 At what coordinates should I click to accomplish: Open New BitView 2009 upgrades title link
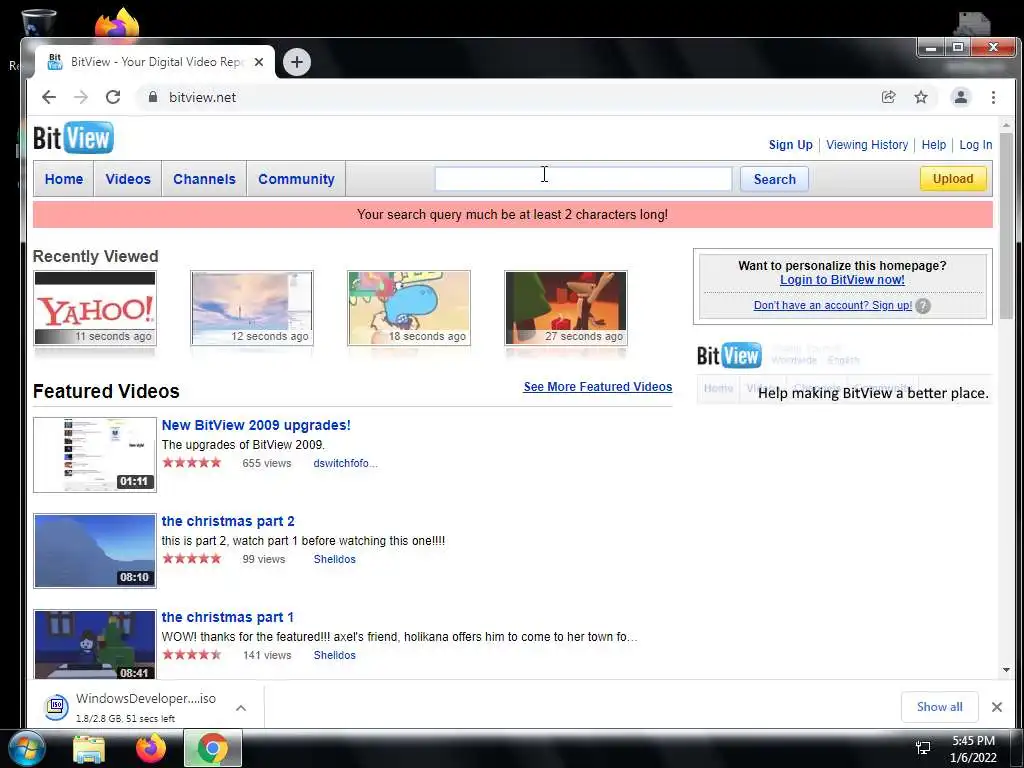256,425
